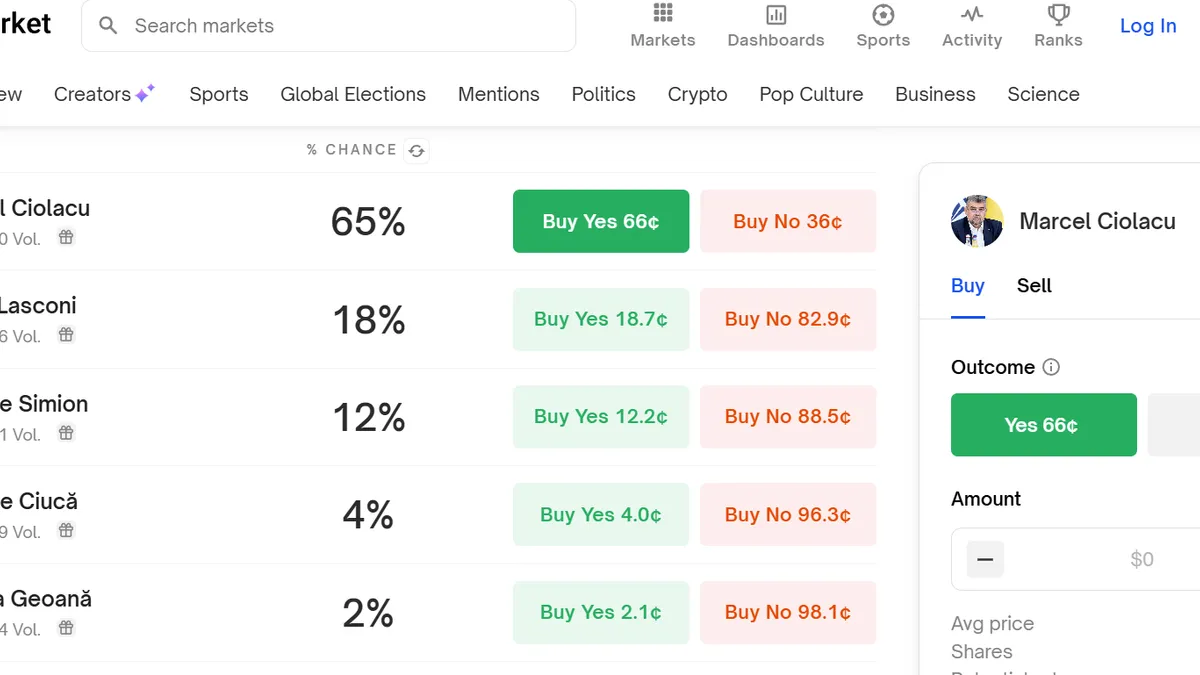This screenshot has width=1200, height=675.
Task: Open the Activity pulse icon
Action: point(971,15)
